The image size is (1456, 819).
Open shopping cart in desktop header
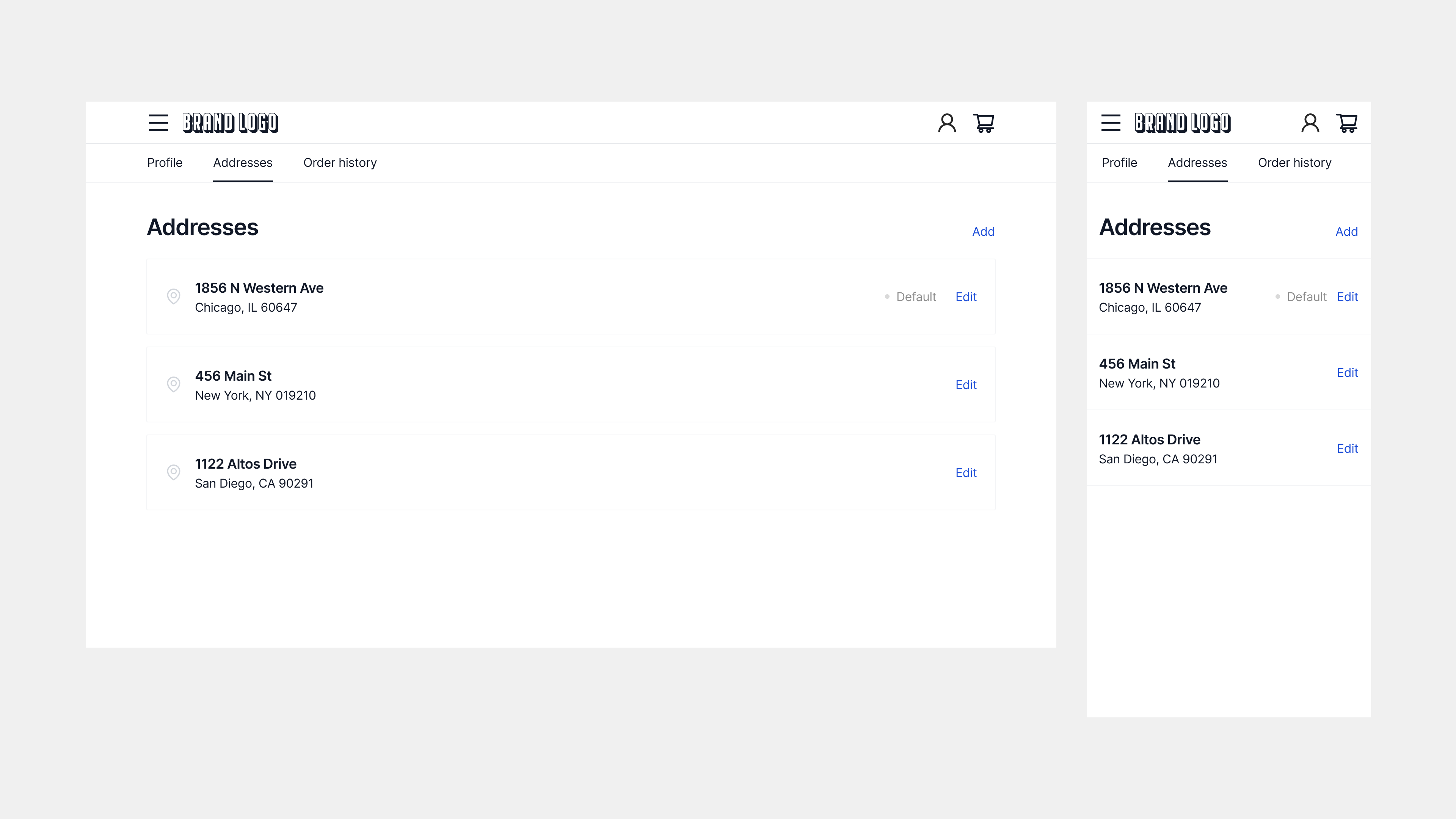click(984, 122)
